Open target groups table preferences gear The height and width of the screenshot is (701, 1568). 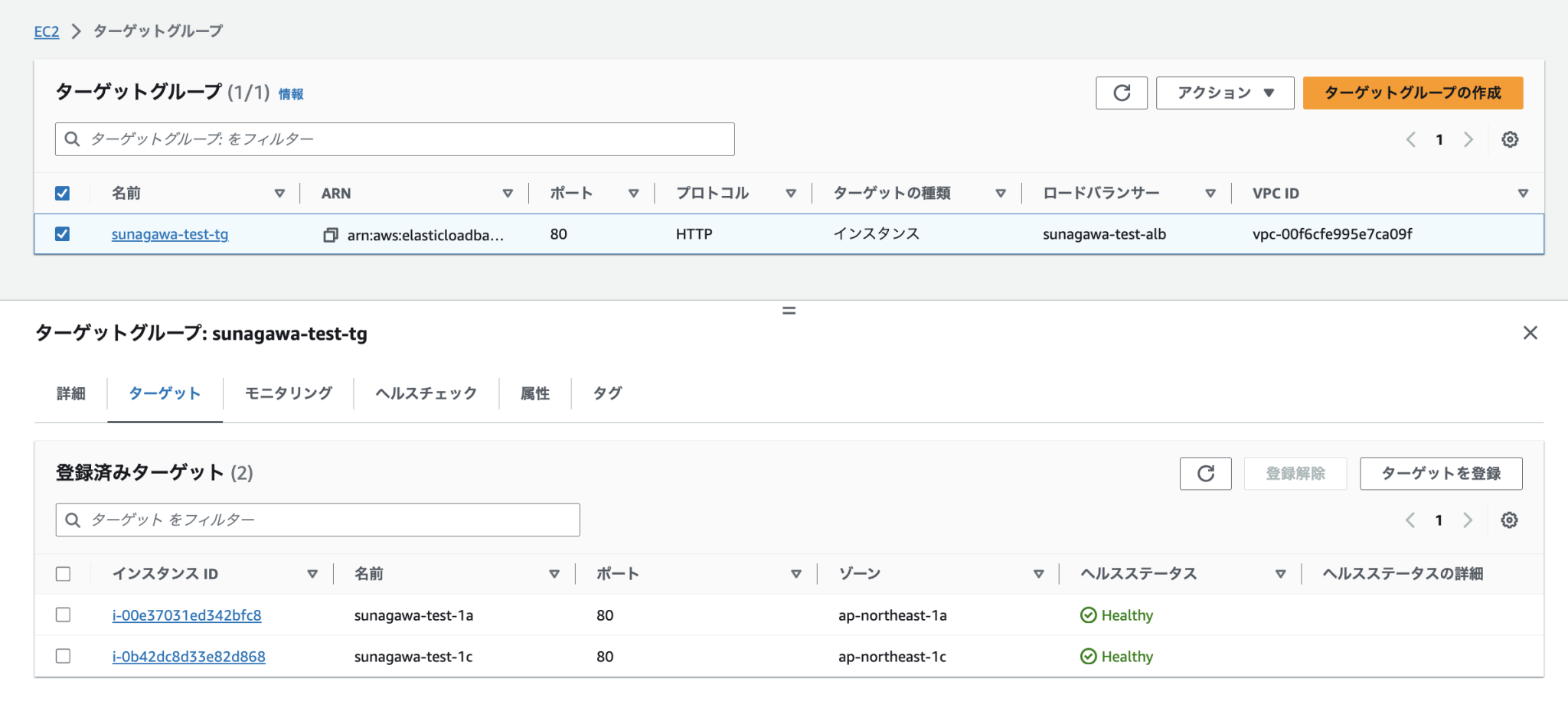click(x=1510, y=139)
